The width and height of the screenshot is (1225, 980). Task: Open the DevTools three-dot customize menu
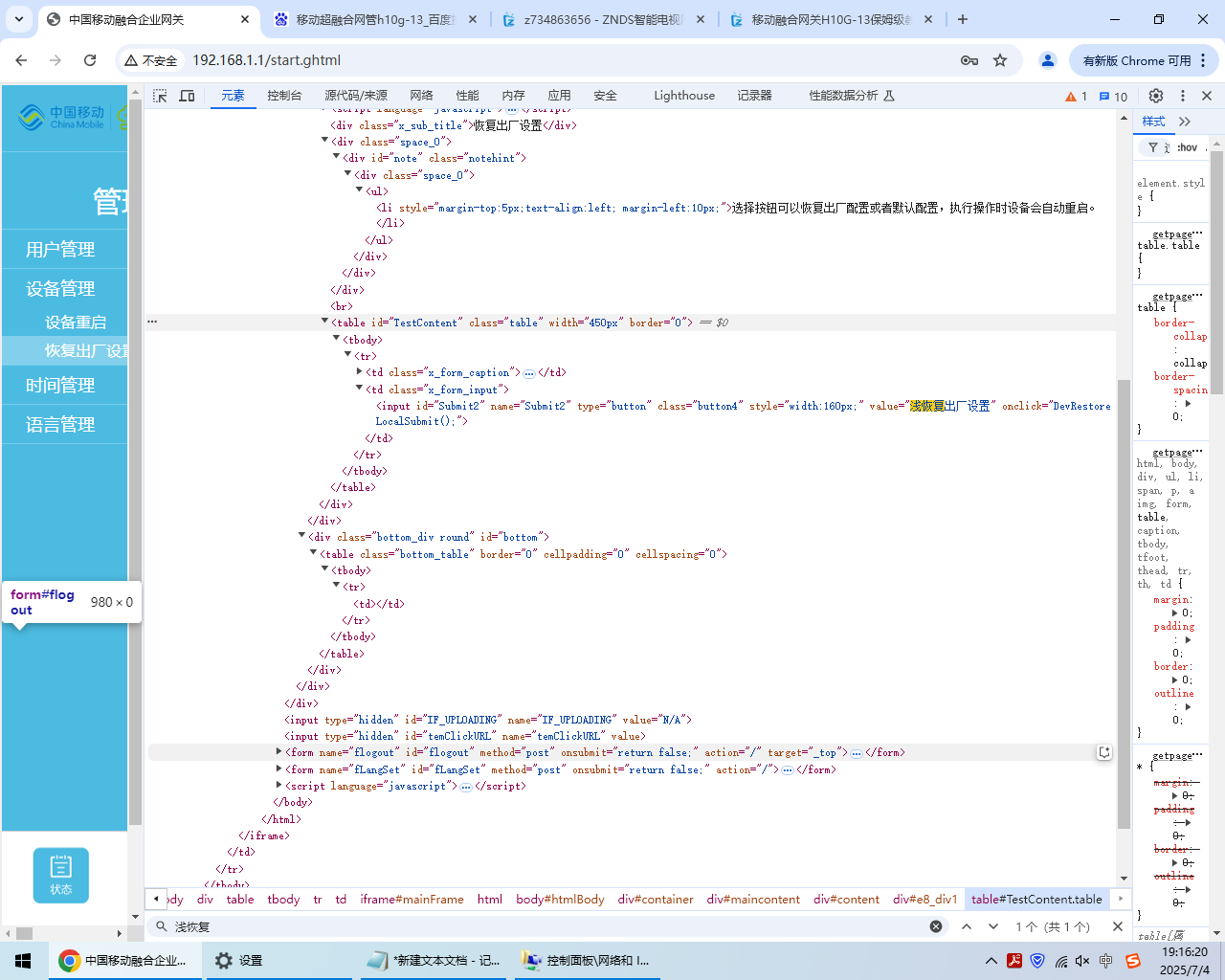tap(1183, 96)
